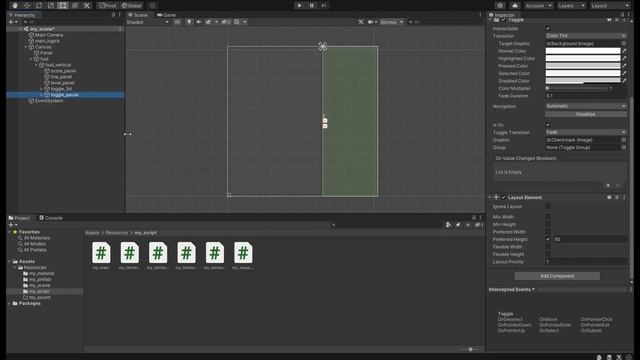Switch to the Scene tab
640x360 pixels.
coord(138,15)
